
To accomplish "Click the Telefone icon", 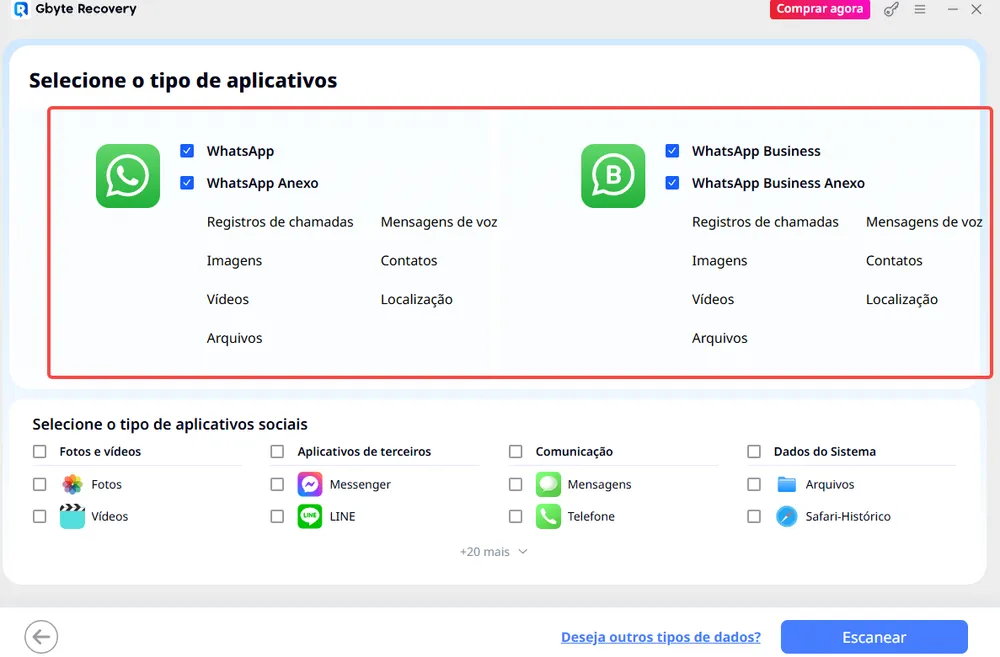I will (548, 516).
